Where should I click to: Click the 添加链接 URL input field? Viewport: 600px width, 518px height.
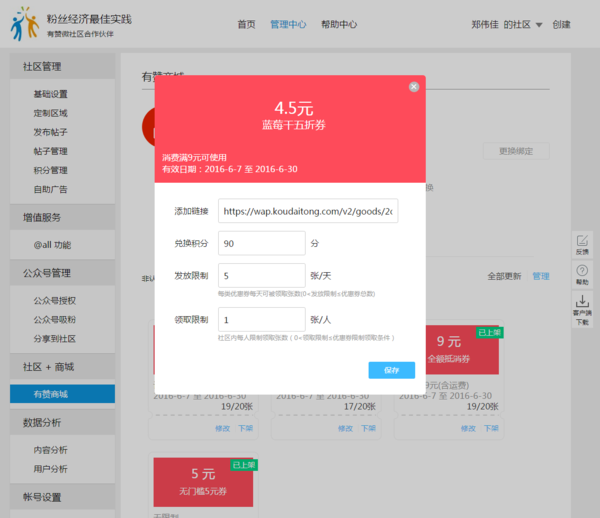tap(308, 211)
